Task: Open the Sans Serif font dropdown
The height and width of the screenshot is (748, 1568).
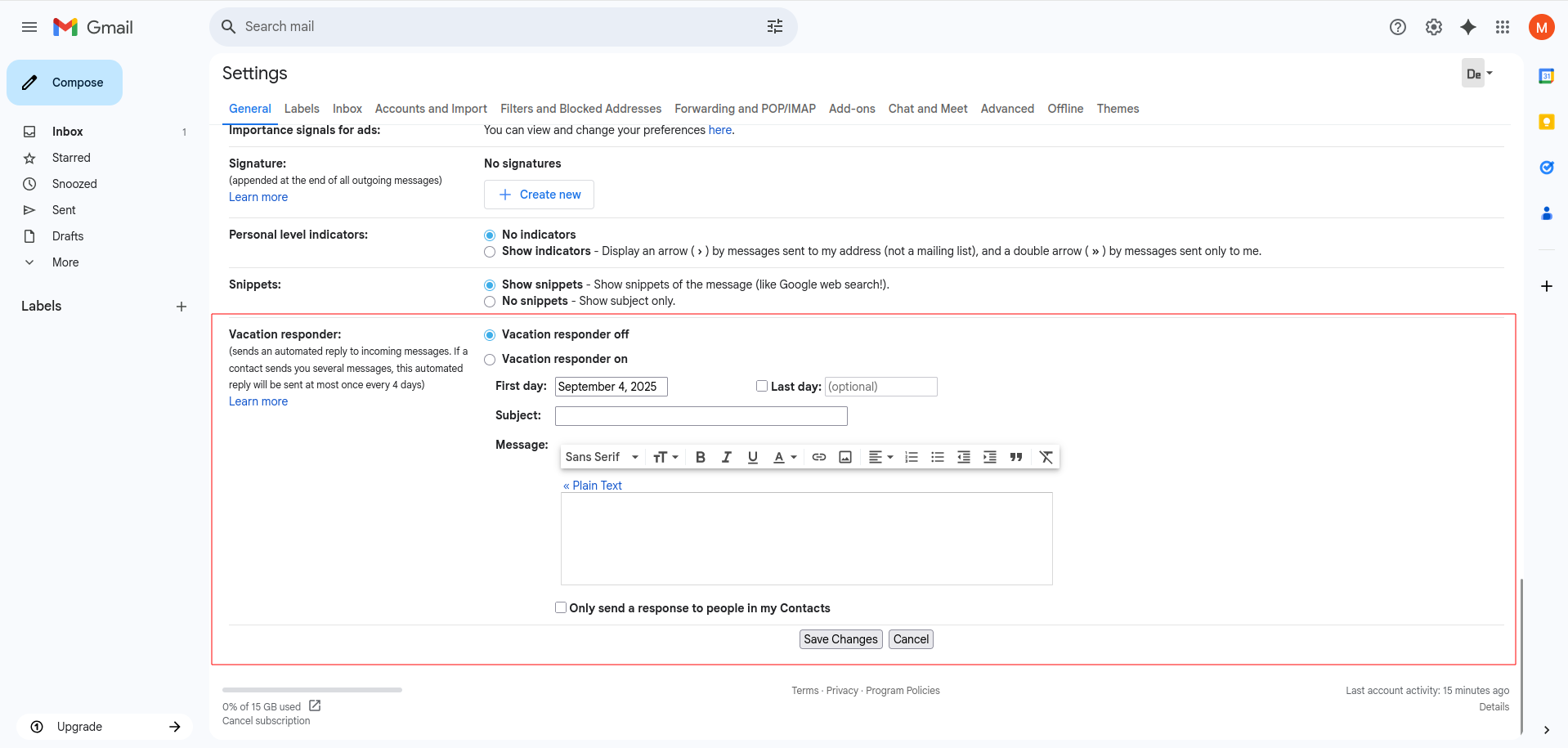Action: click(x=602, y=457)
